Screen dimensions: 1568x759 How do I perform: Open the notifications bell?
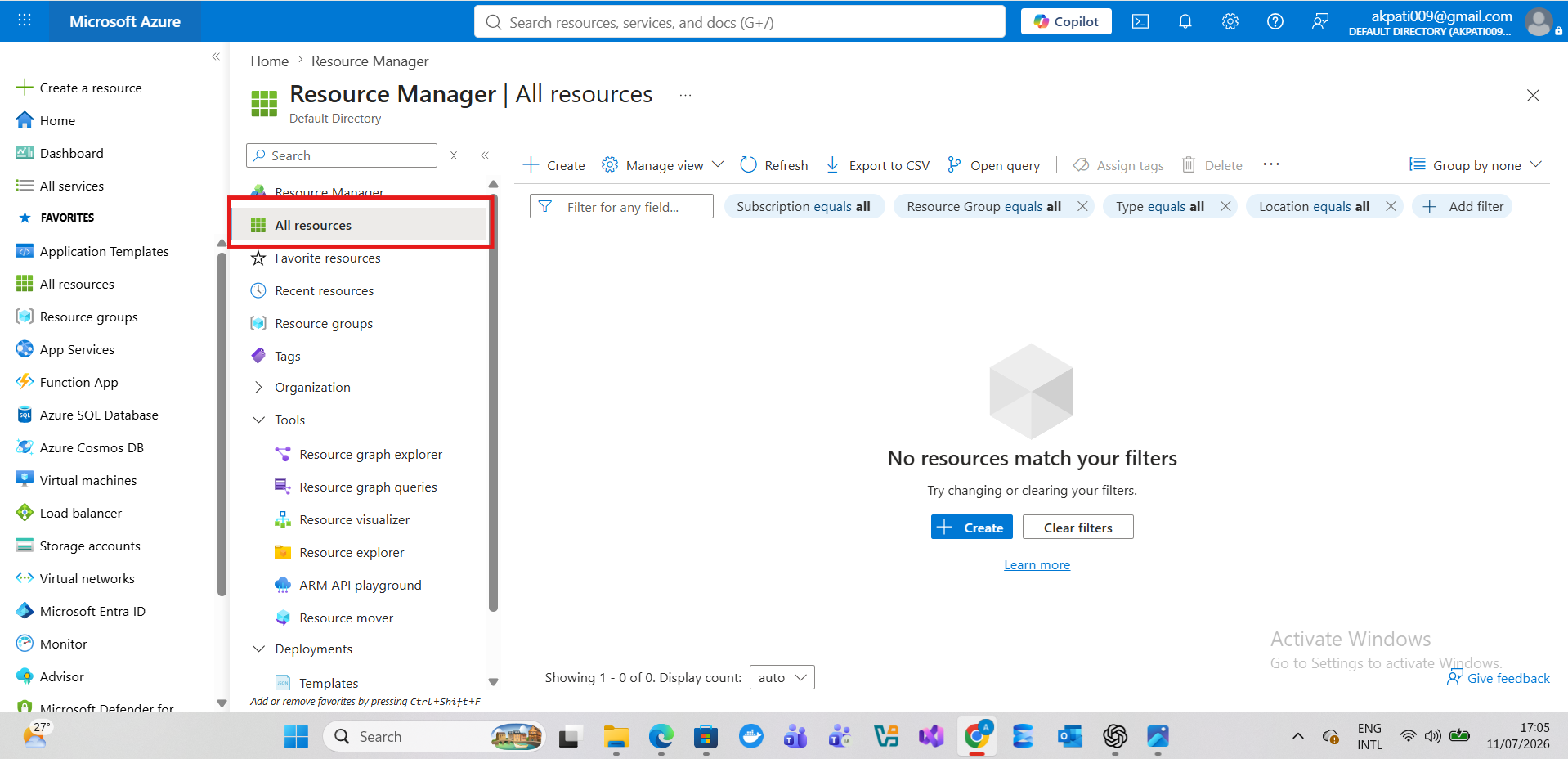pyautogui.click(x=1185, y=22)
